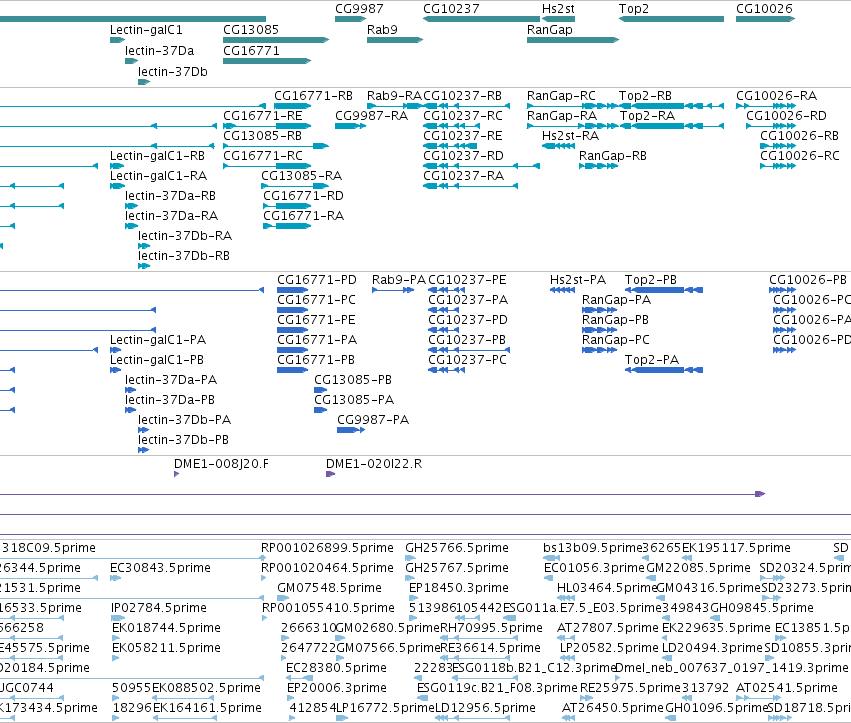Screen dimensions: 851x723
Task: Open the RanGap gene label
Action: [x=550, y=30]
